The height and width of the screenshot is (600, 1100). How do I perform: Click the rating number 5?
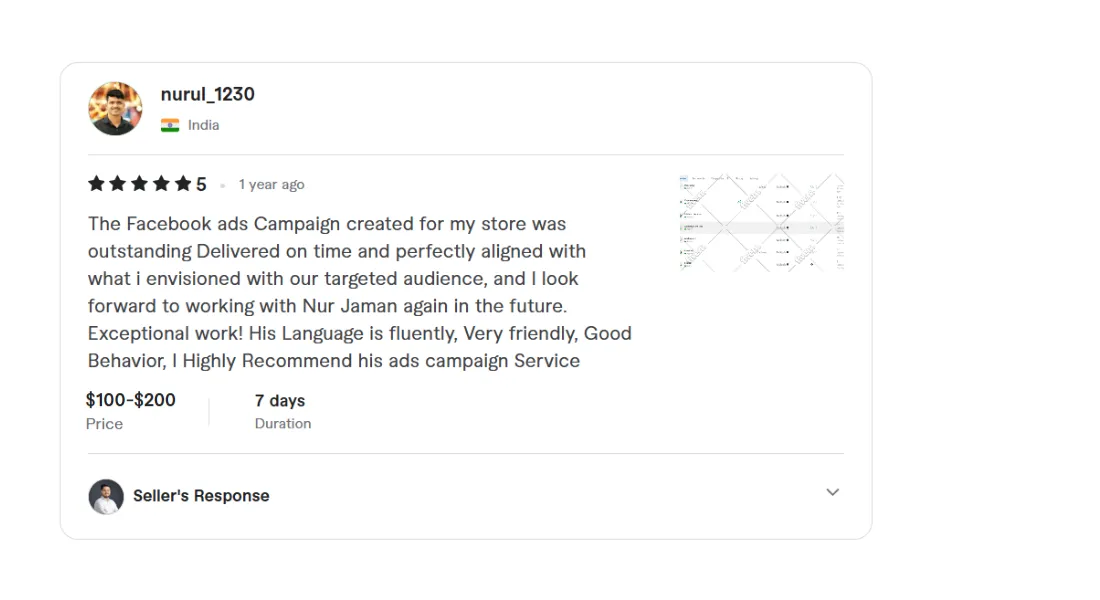pyautogui.click(x=201, y=184)
